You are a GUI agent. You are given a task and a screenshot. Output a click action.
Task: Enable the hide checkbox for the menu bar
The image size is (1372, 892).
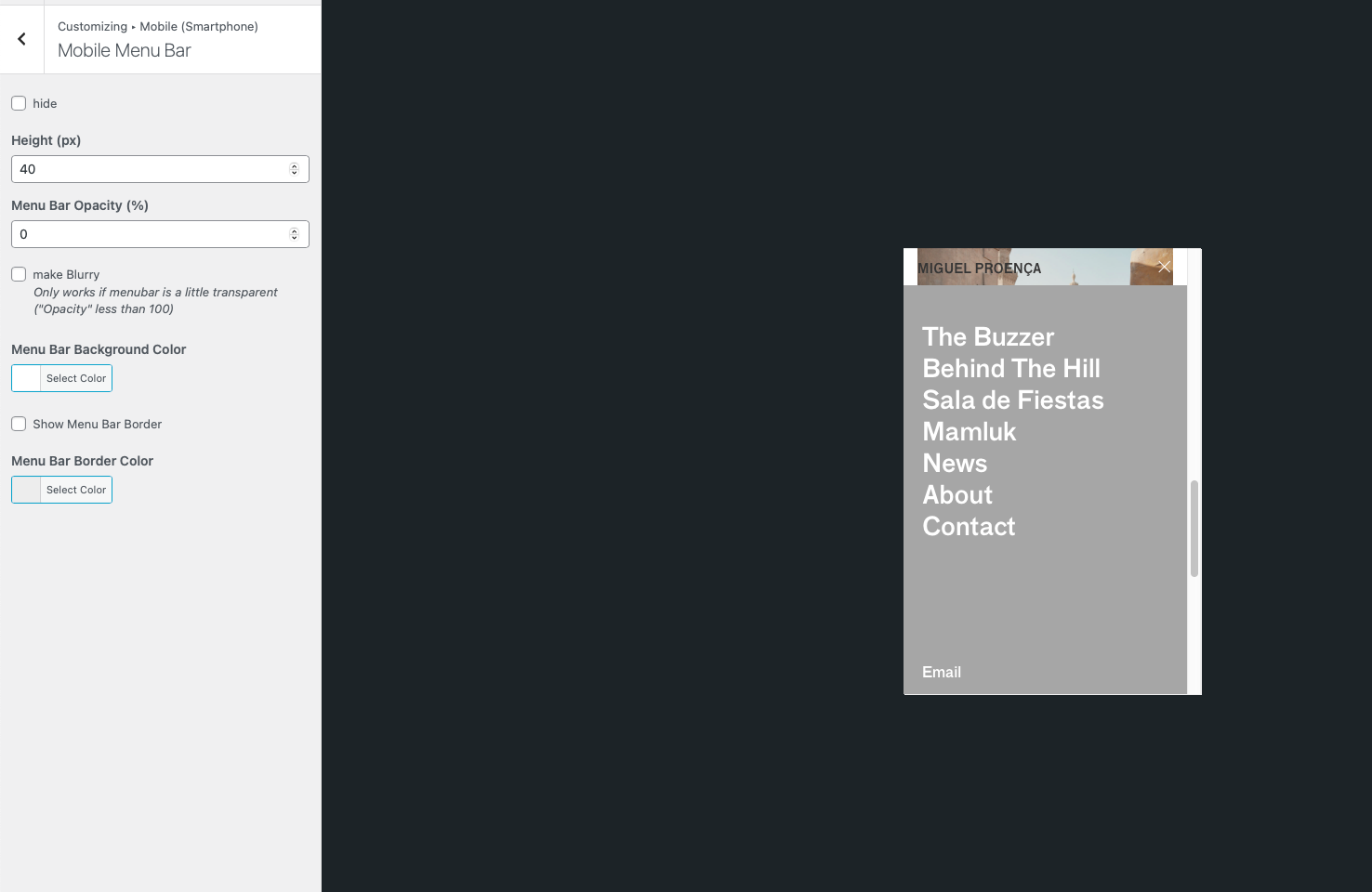pyautogui.click(x=19, y=103)
